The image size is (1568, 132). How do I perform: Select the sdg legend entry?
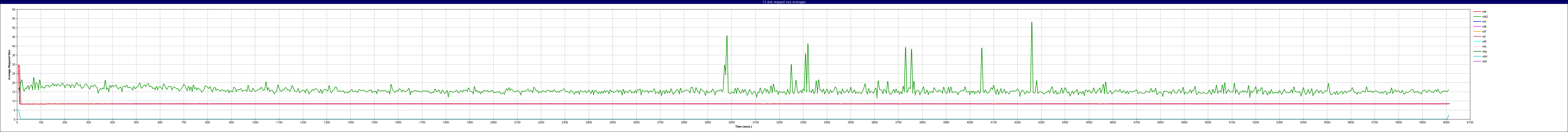click(1480, 51)
